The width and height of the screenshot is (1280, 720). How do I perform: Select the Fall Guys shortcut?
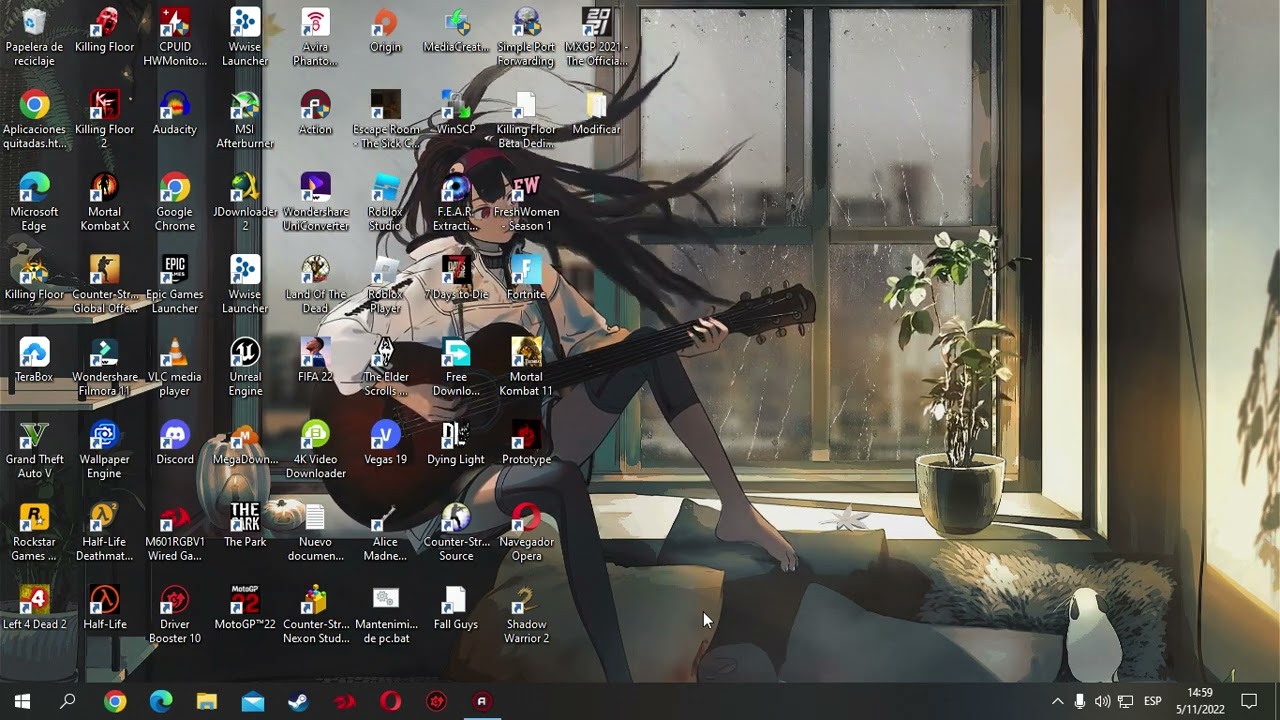pos(456,607)
